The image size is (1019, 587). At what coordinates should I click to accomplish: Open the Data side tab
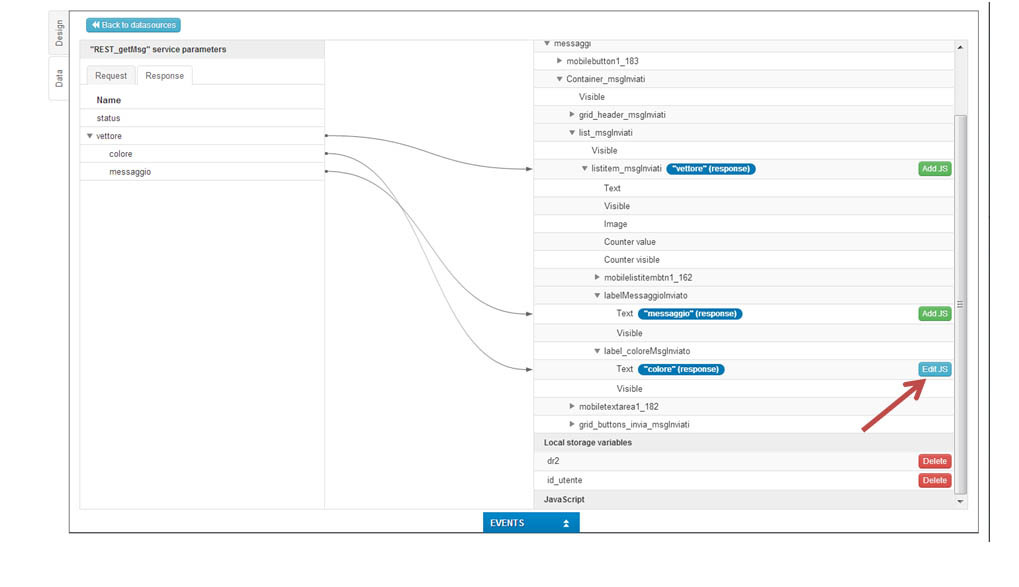(59, 79)
